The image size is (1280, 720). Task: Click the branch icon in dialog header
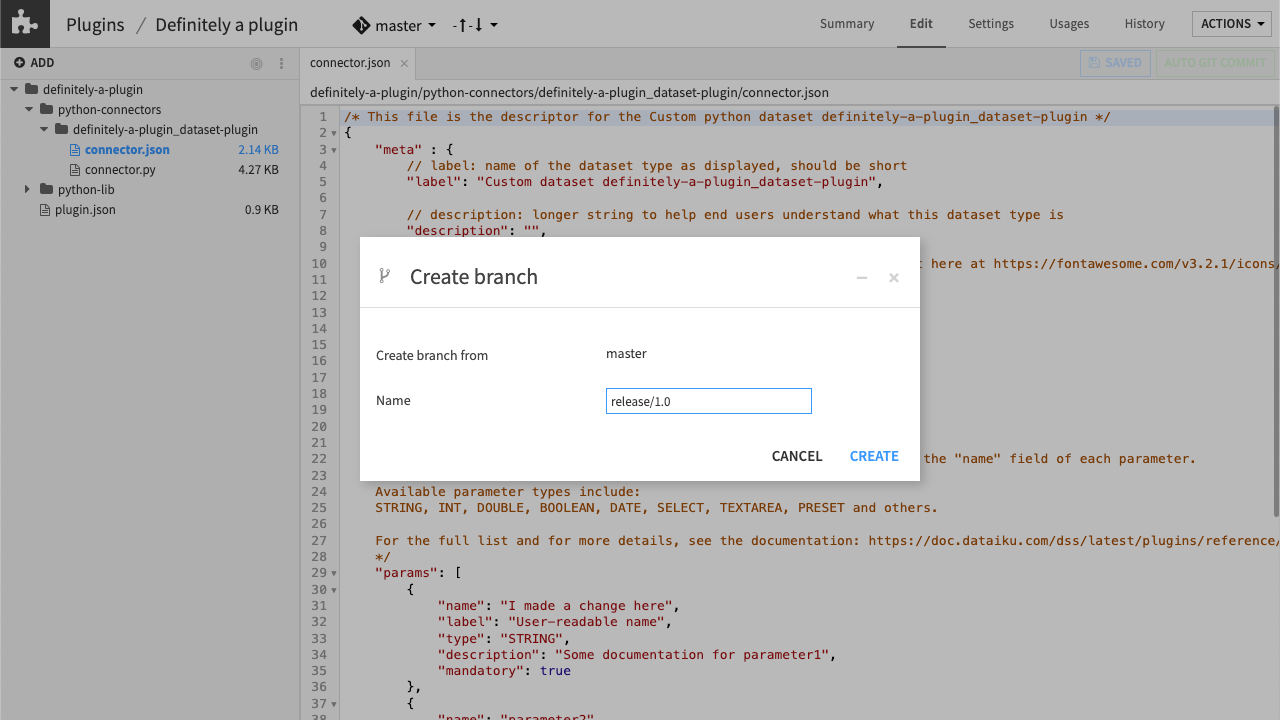pyautogui.click(x=384, y=276)
